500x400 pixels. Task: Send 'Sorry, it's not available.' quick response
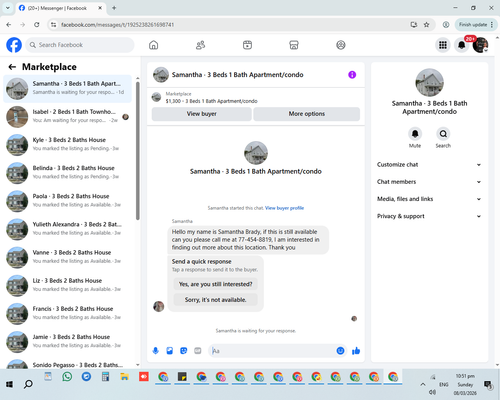coord(216,300)
